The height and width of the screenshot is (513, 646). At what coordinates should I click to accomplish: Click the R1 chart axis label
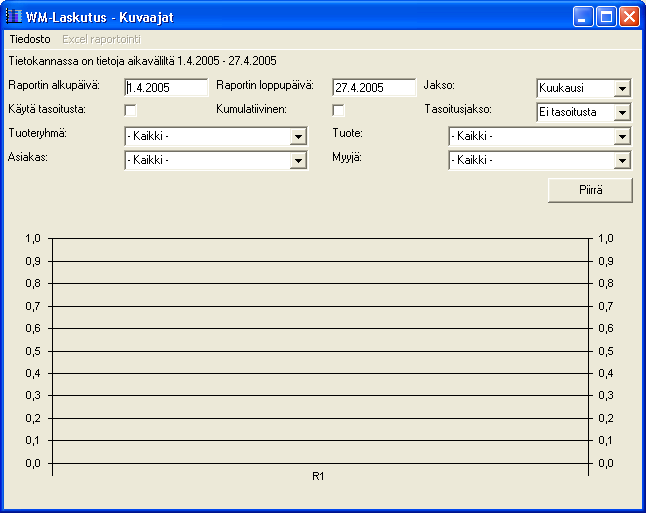point(318,476)
